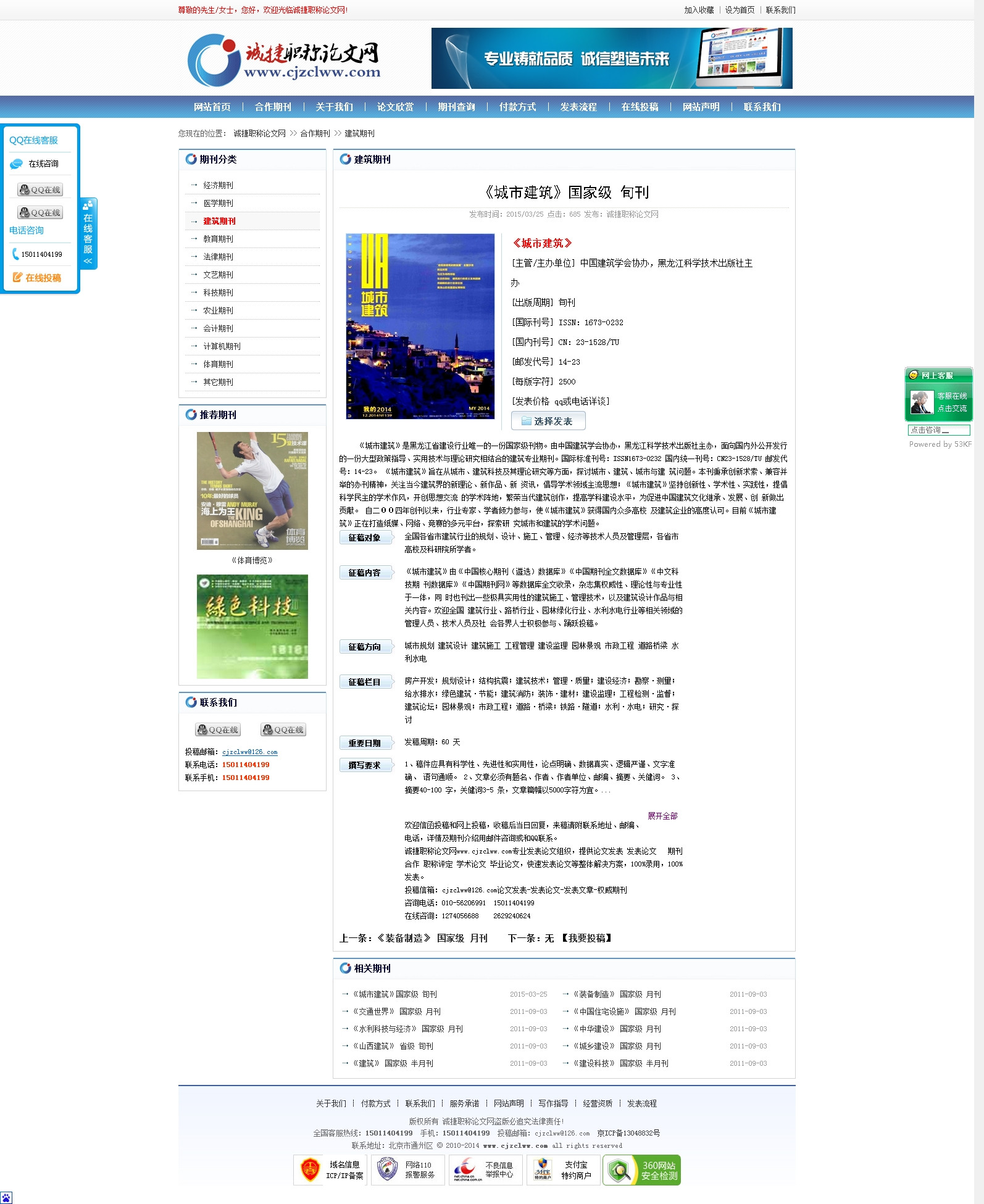The image size is (984, 1204).
Task: Click the 在线投稿 pencil icon in floating panel
Action: tap(17, 278)
